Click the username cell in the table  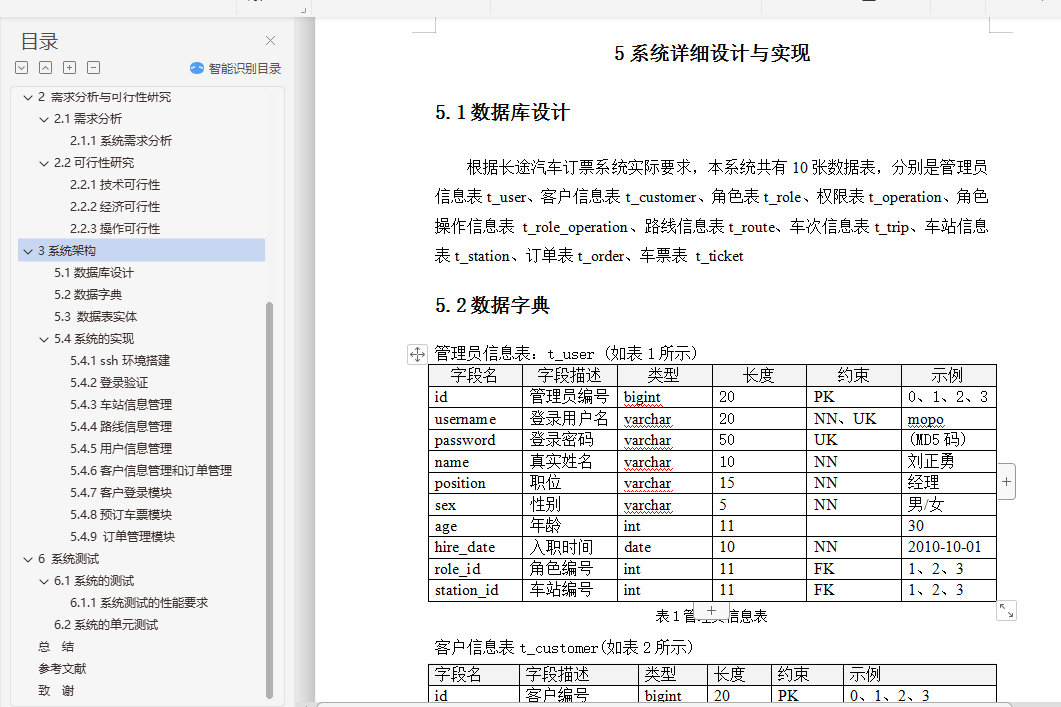click(475, 419)
